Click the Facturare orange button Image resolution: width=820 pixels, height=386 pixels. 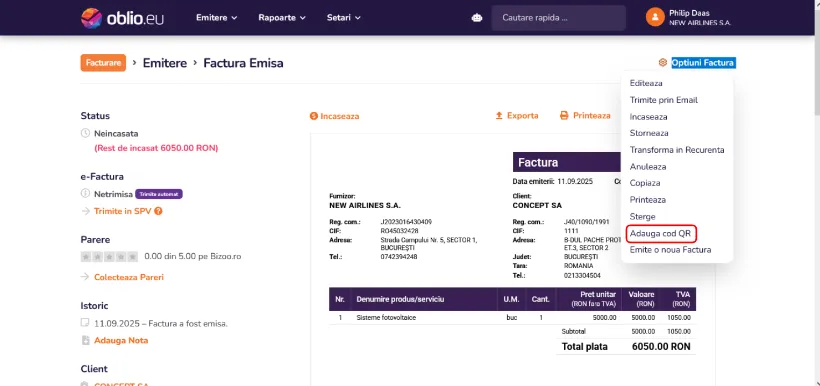pyautogui.click(x=103, y=63)
